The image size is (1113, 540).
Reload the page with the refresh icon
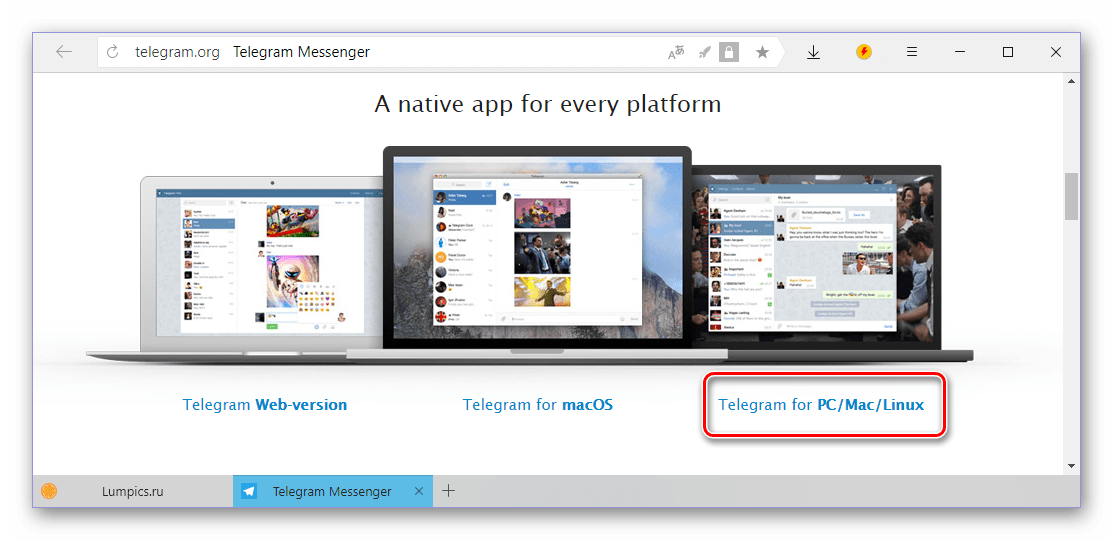pyautogui.click(x=113, y=52)
